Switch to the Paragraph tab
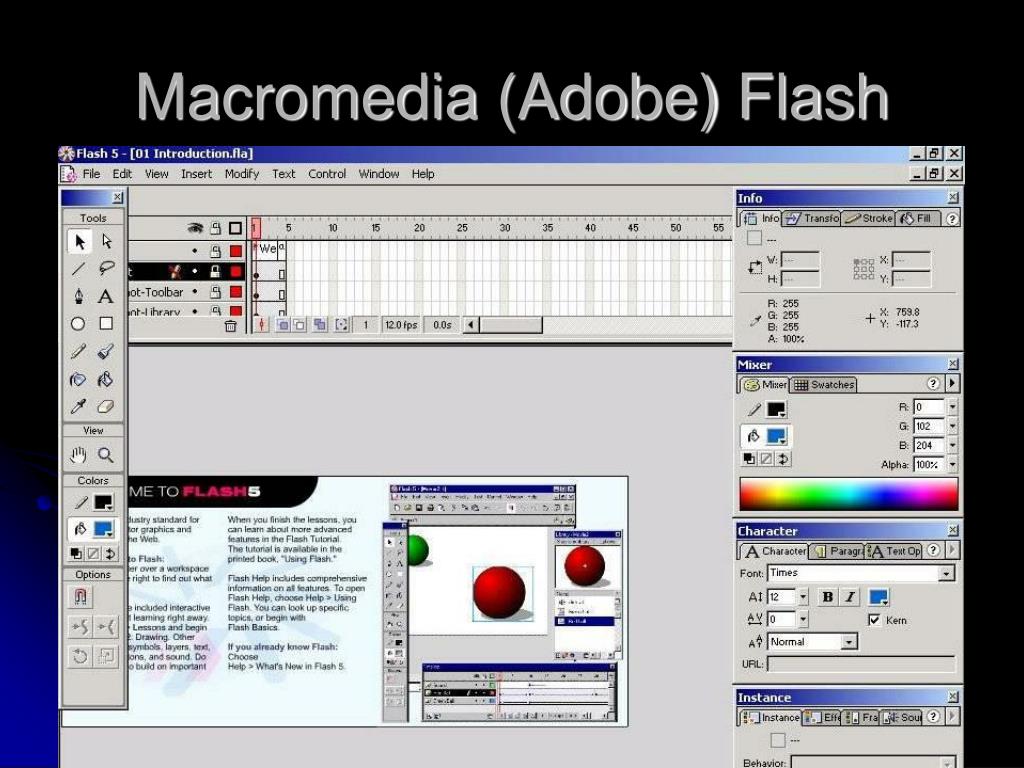1024x768 pixels. click(x=837, y=552)
